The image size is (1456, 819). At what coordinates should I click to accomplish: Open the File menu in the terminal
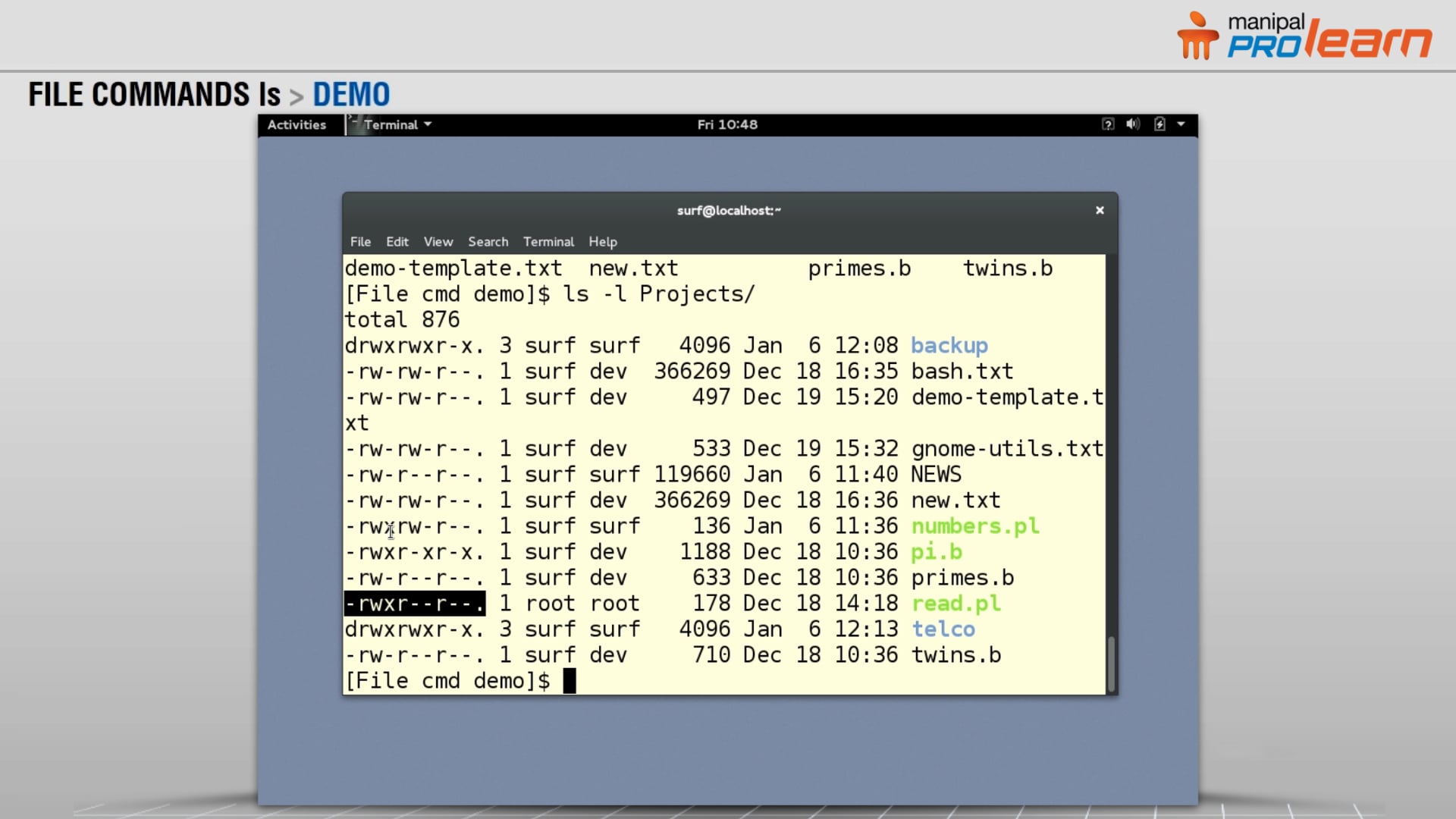click(x=359, y=242)
